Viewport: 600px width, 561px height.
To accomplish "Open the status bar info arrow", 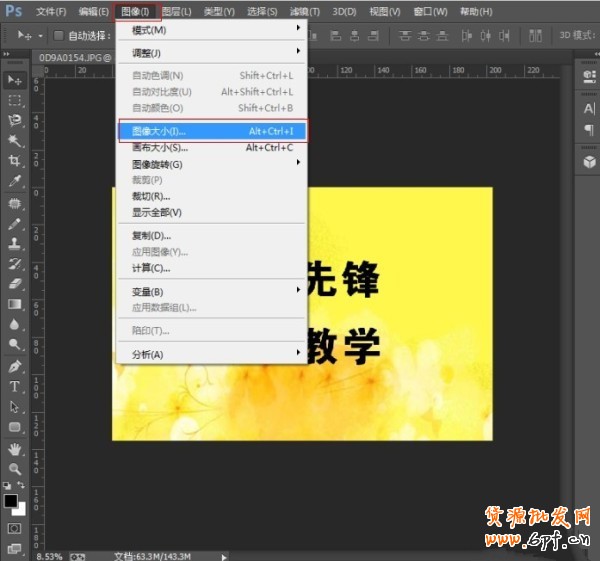I will (224, 555).
